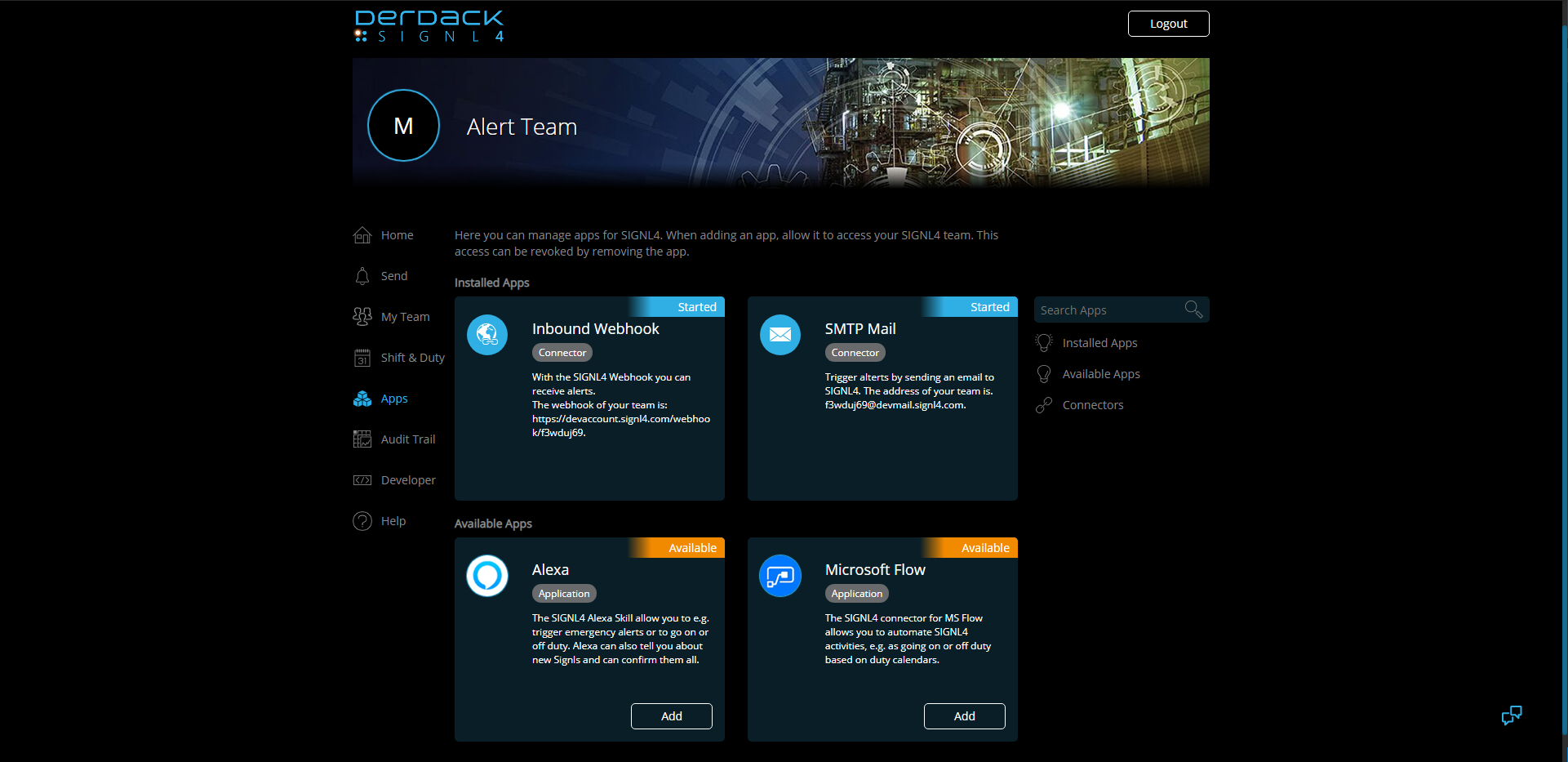This screenshot has width=1568, height=762.
Task: Click the Logout button
Action: click(1168, 24)
